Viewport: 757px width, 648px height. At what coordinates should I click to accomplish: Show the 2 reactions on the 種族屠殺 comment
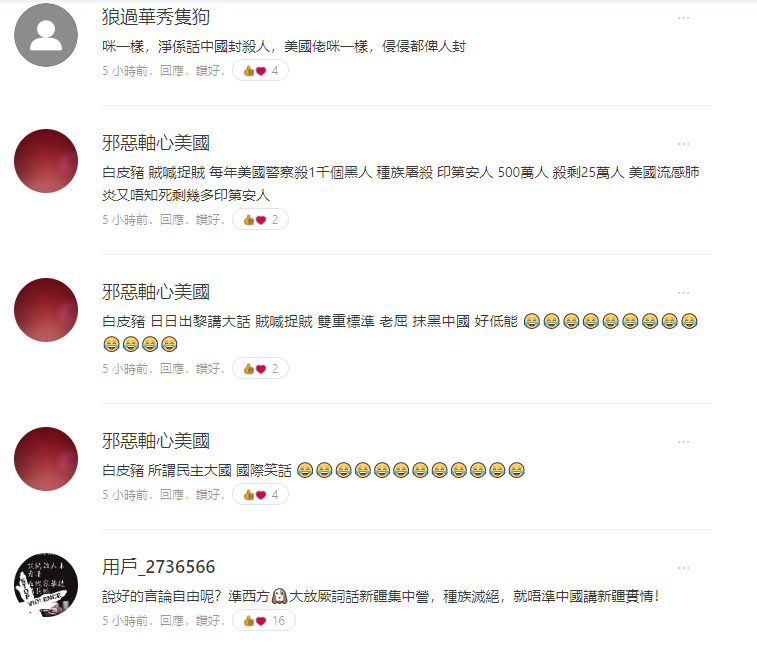point(260,220)
